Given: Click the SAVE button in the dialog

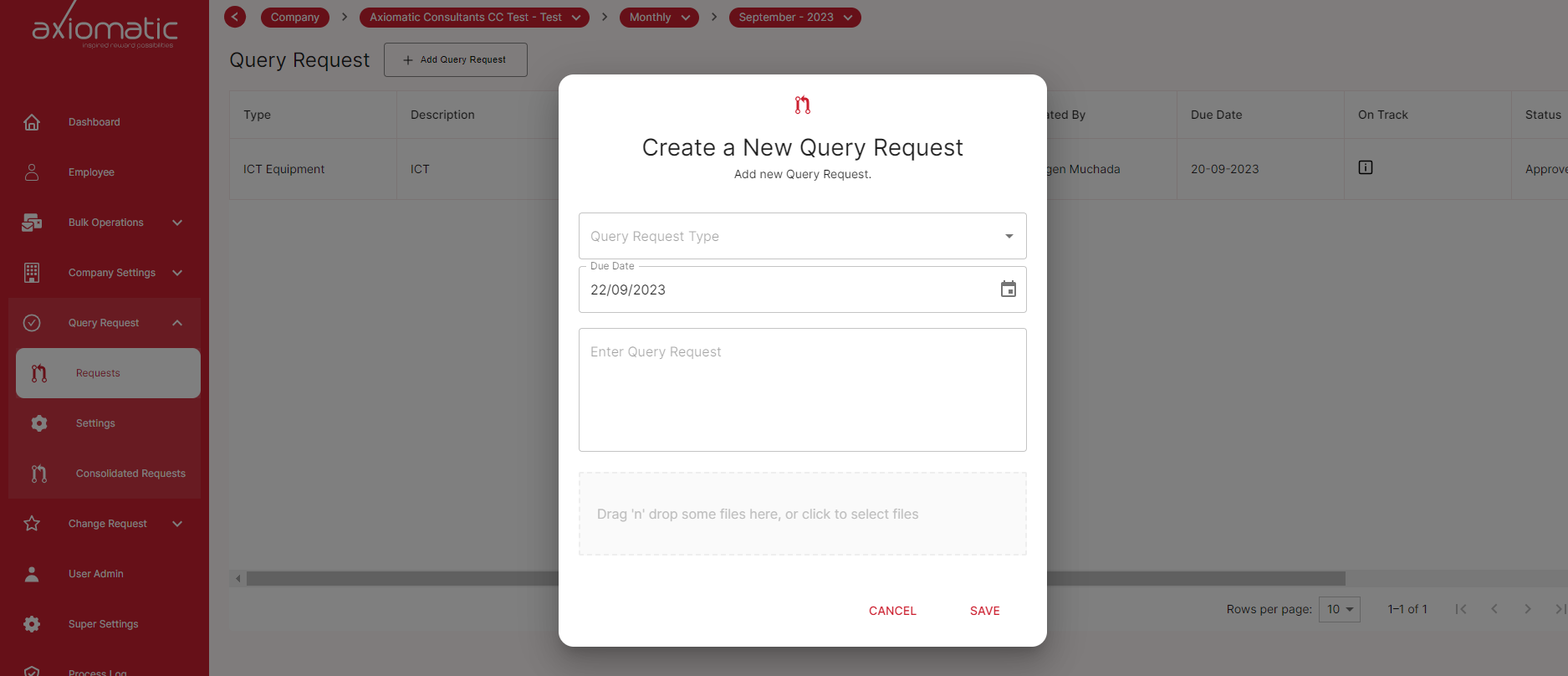Looking at the screenshot, I should click(985, 611).
